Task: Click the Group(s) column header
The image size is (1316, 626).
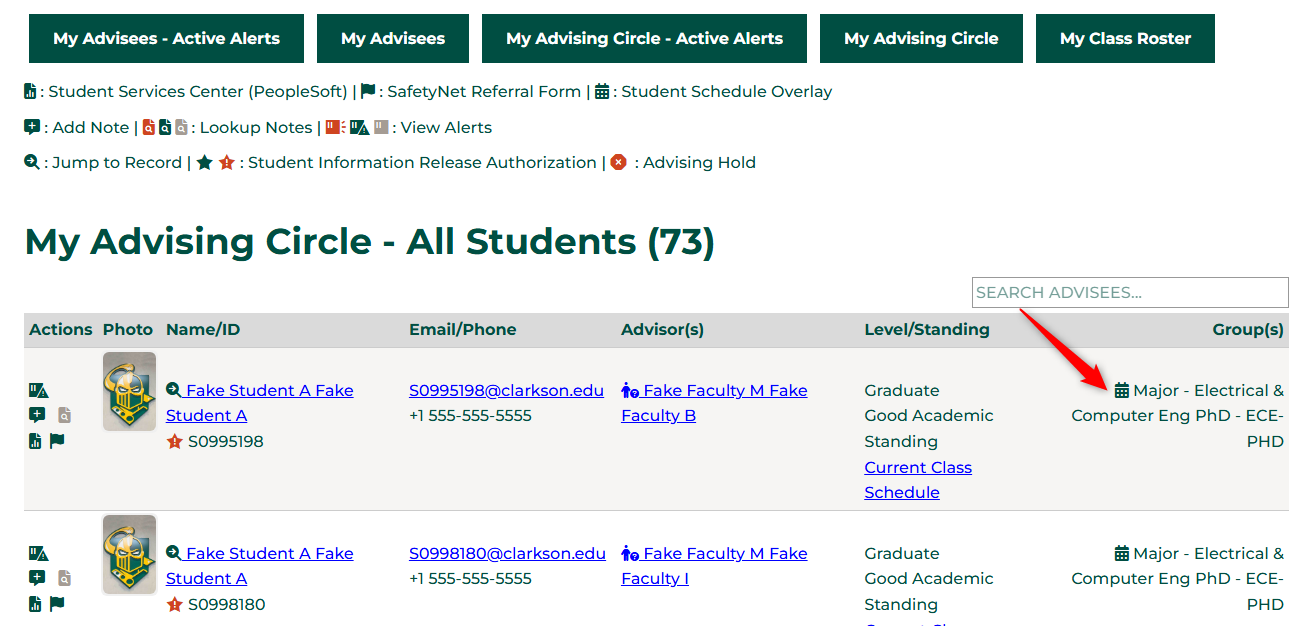Action: 1248,329
